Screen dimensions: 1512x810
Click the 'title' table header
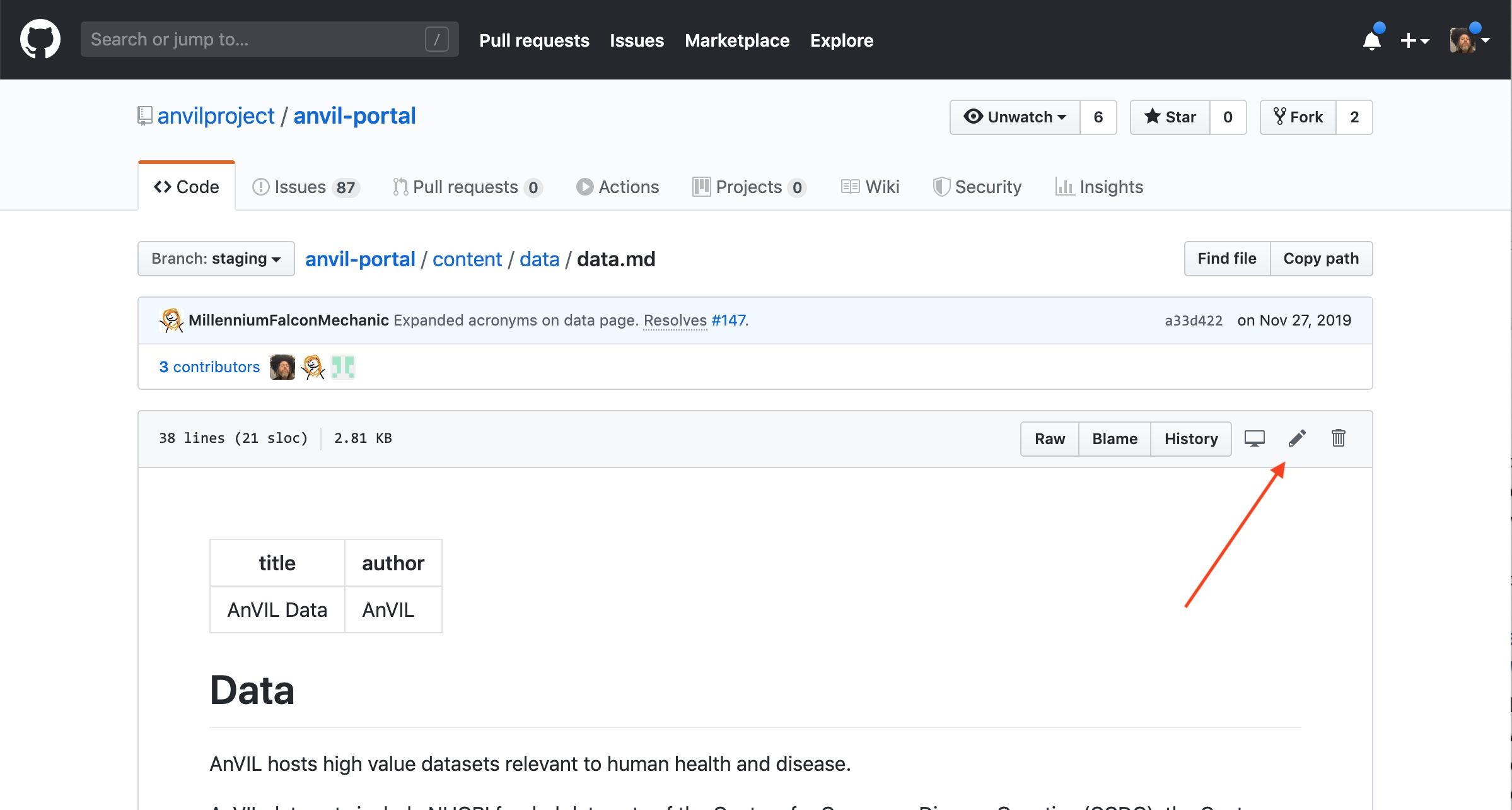pyautogui.click(x=277, y=563)
